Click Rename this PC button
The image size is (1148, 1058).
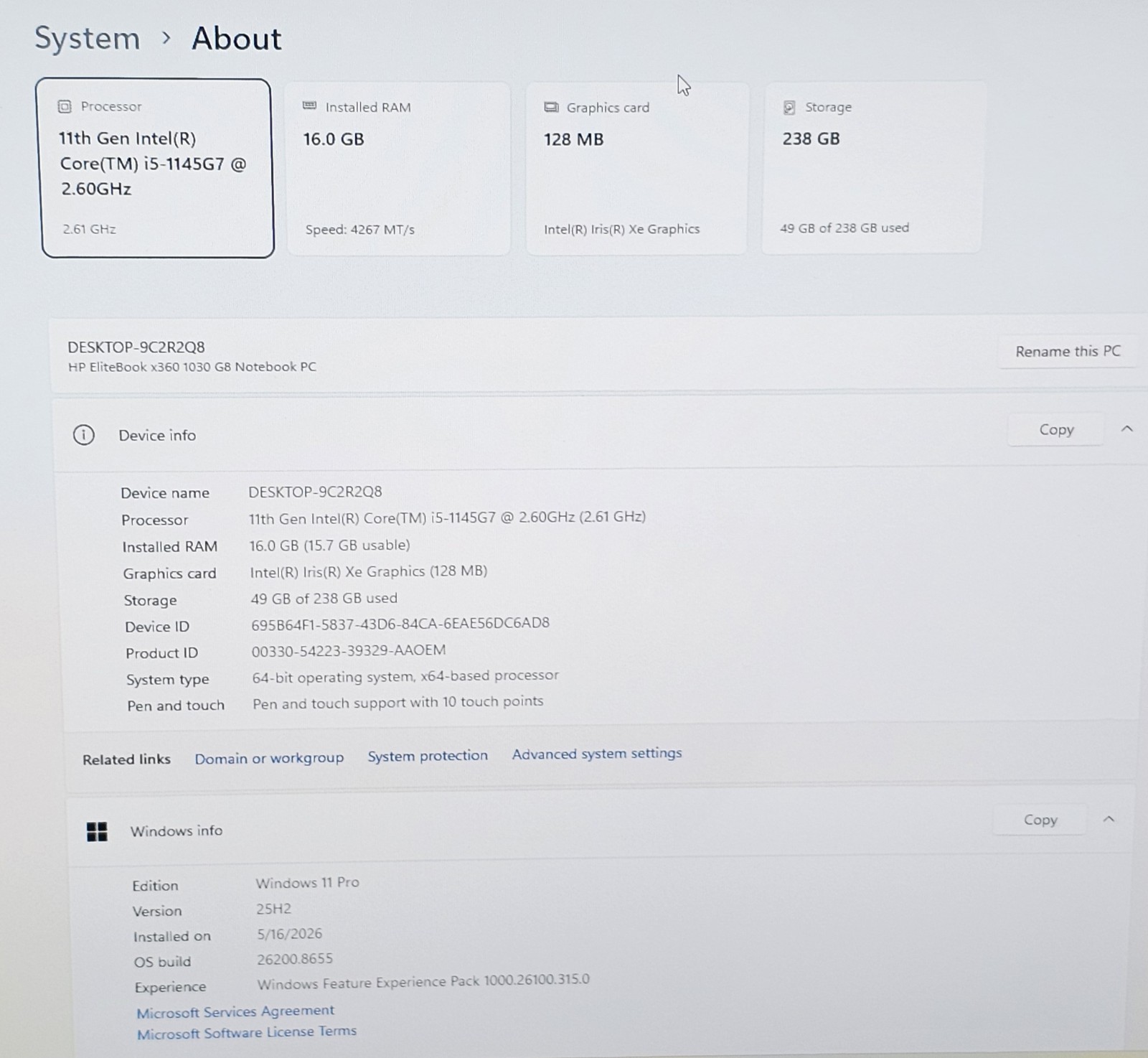click(x=1068, y=351)
